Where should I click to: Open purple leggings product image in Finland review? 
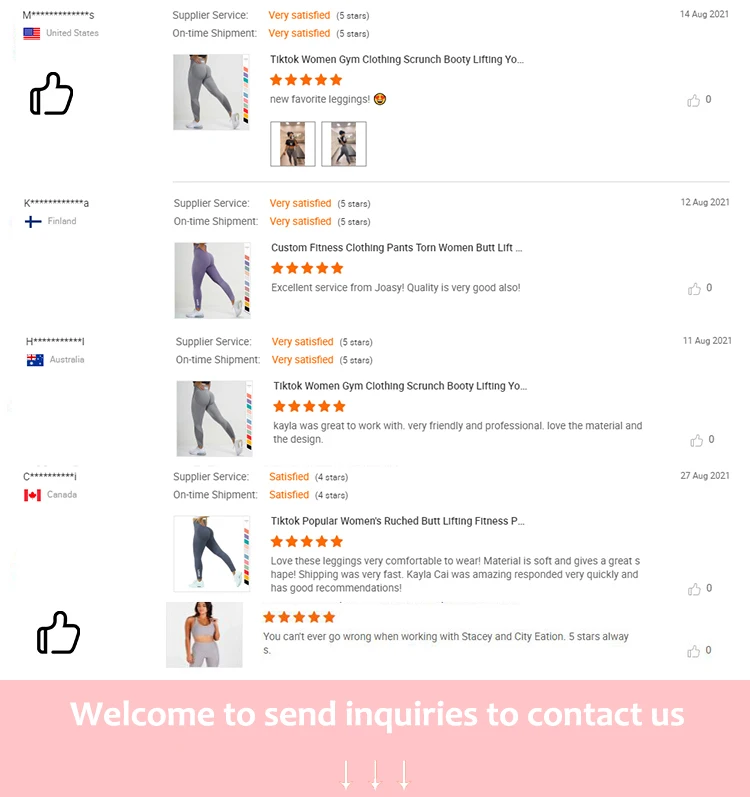212,280
